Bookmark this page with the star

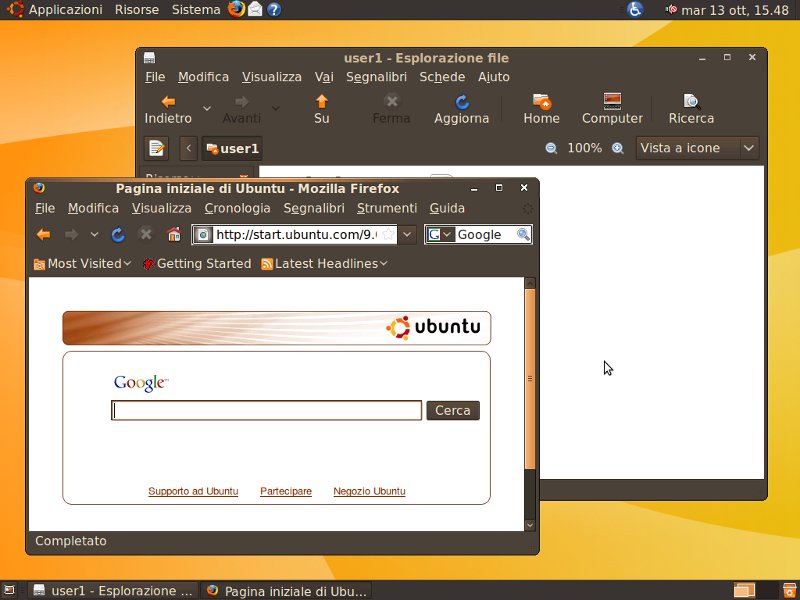click(x=388, y=235)
